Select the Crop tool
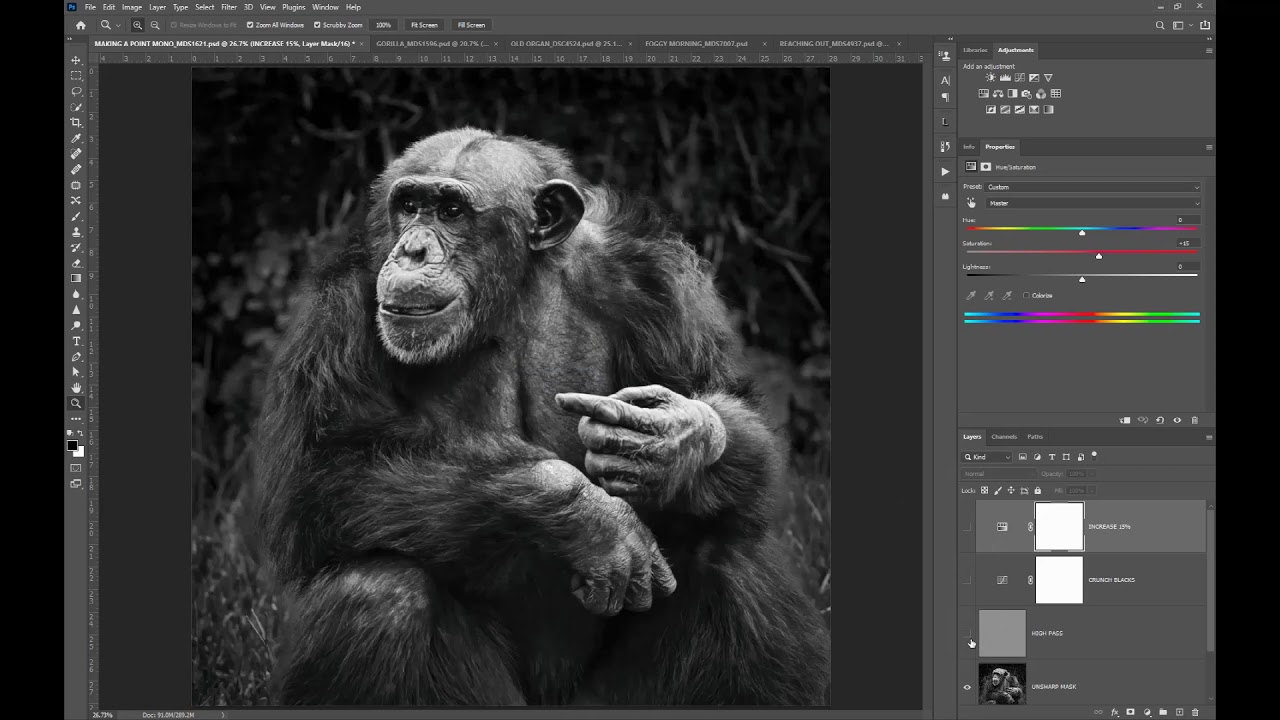 pyautogui.click(x=76, y=122)
